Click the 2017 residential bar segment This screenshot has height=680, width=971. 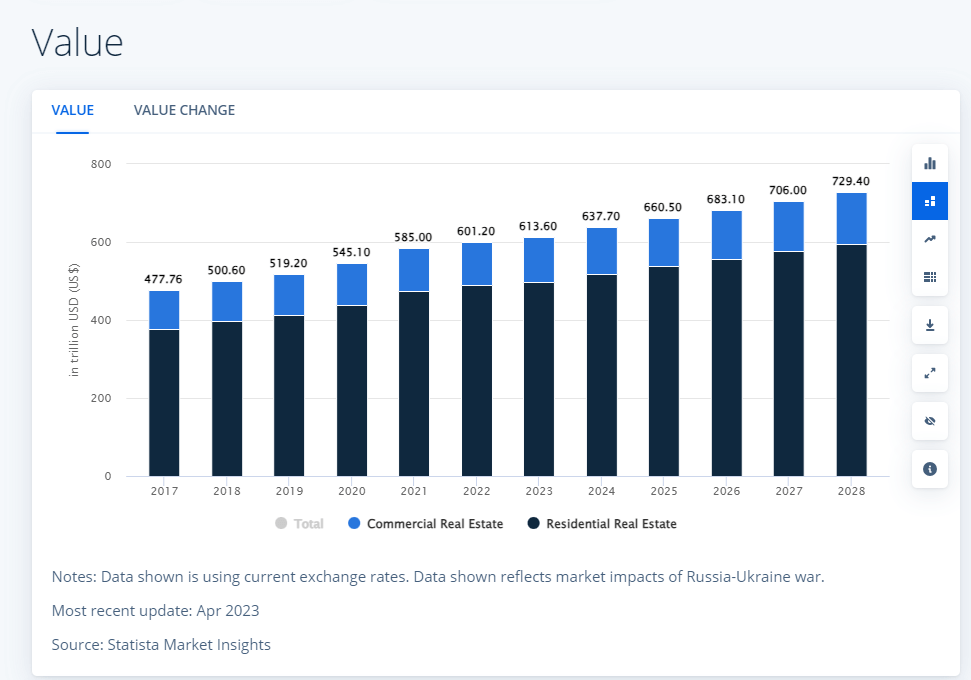pyautogui.click(x=164, y=403)
